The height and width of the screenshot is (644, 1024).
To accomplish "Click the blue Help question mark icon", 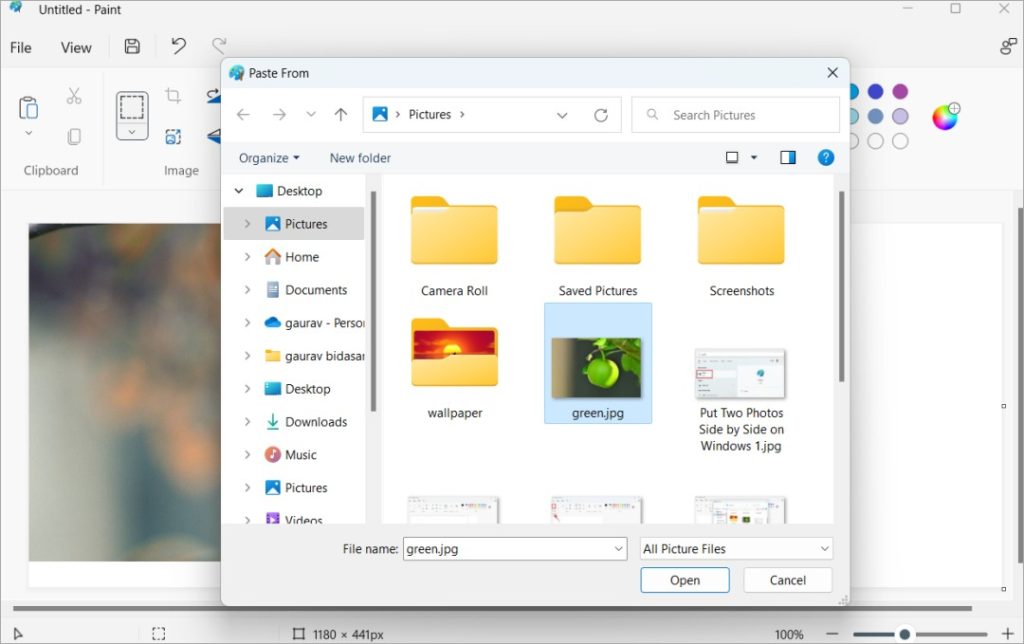I will pyautogui.click(x=825, y=158).
